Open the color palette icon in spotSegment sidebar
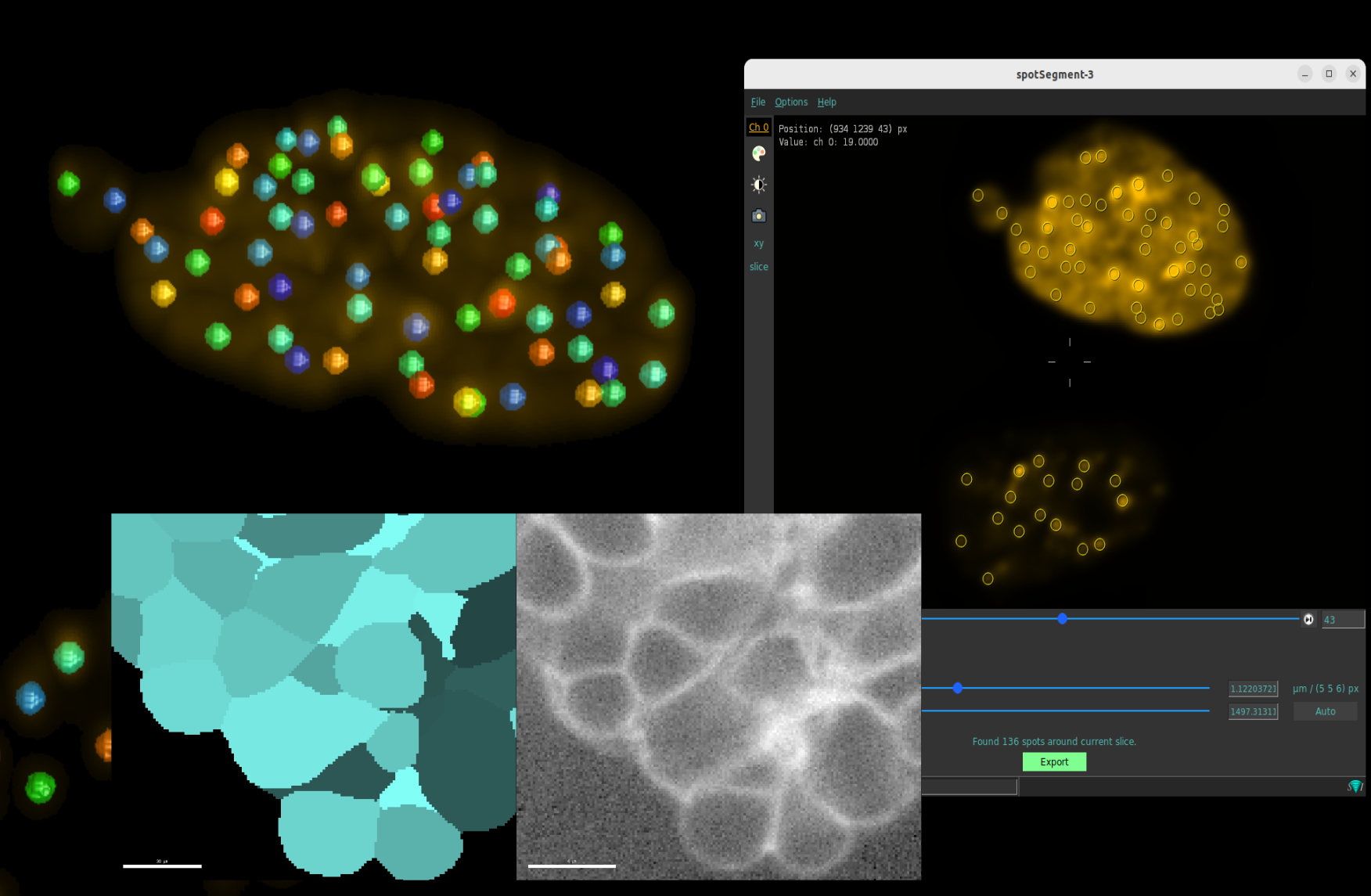The image size is (1371, 896). 758,153
